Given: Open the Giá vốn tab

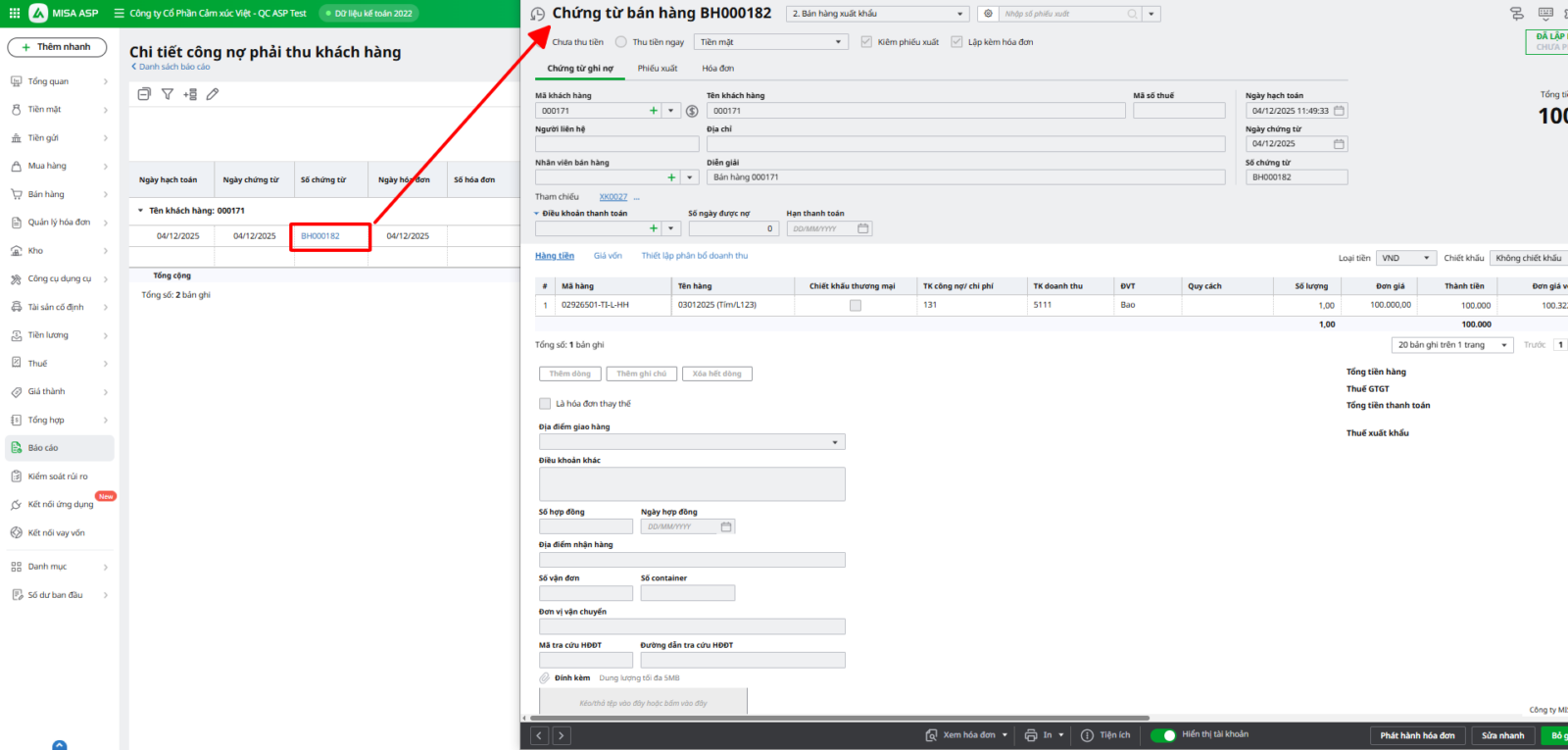Looking at the screenshot, I should tap(608, 256).
